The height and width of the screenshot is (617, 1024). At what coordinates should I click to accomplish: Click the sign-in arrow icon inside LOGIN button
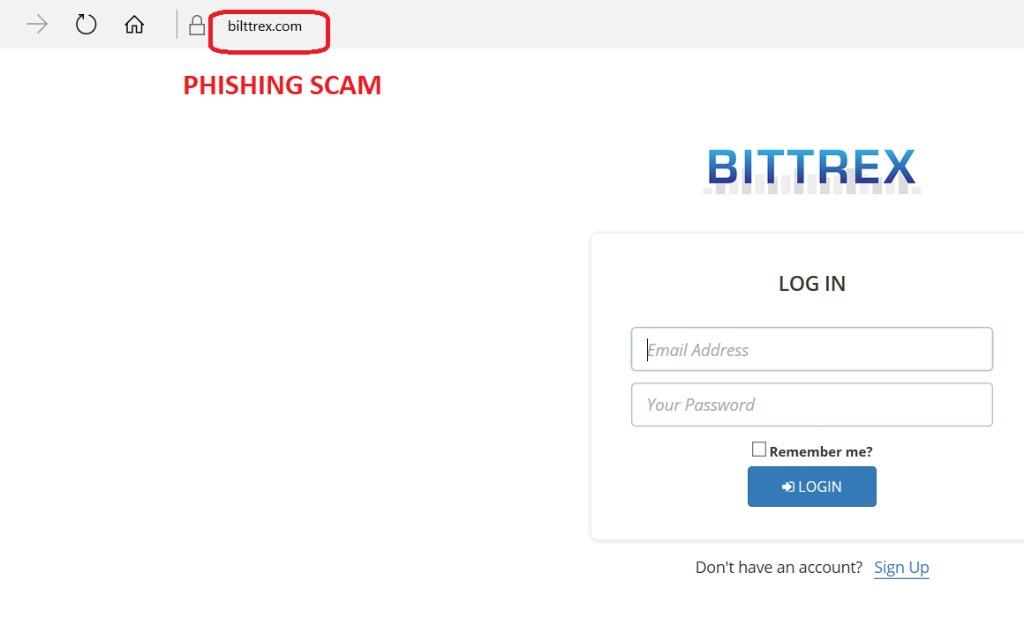coord(788,487)
